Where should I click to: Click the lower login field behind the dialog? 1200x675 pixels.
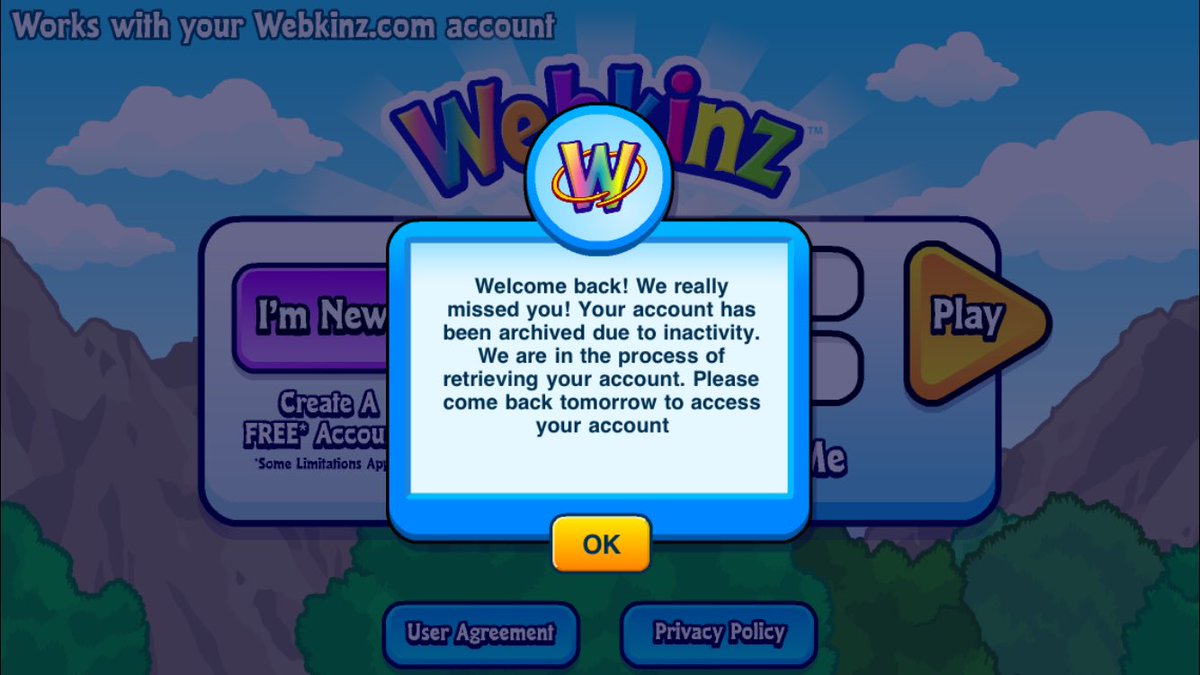[x=835, y=368]
